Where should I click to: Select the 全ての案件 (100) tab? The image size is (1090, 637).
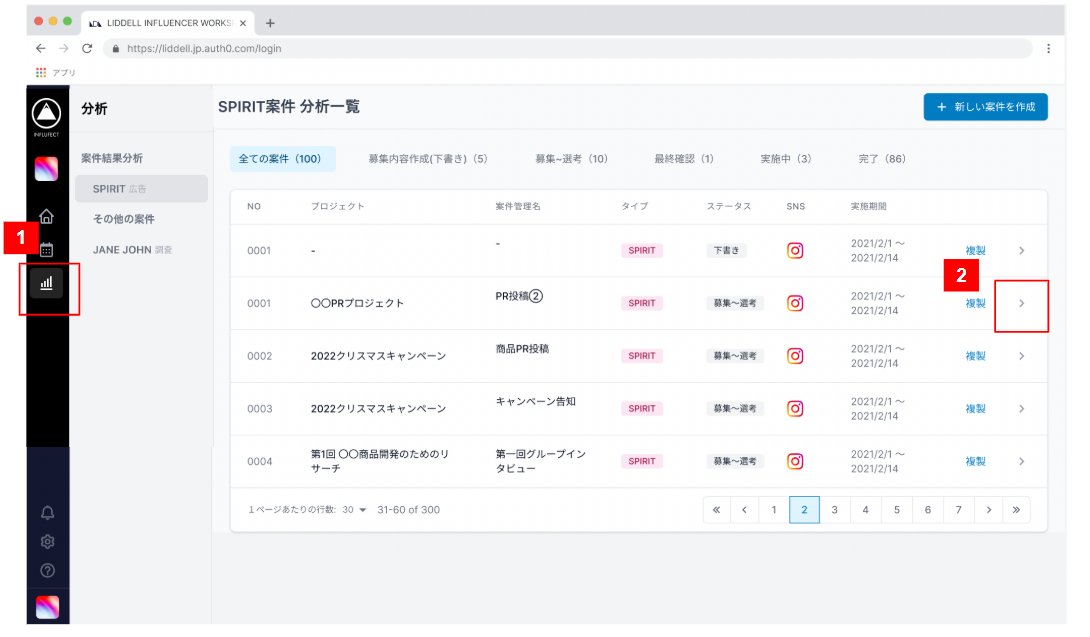click(x=282, y=159)
